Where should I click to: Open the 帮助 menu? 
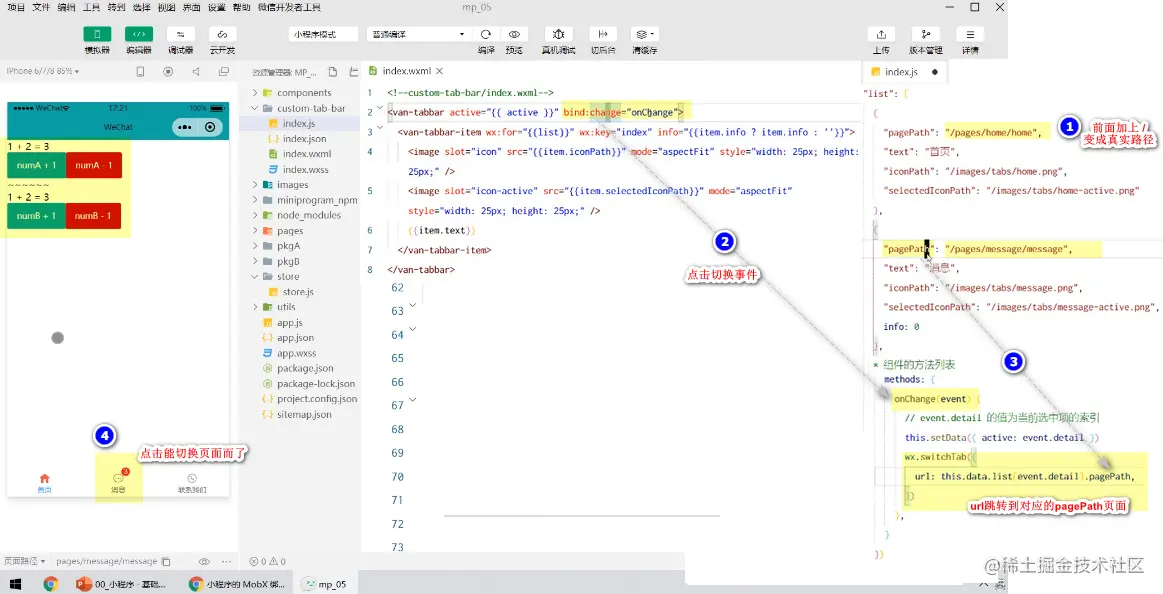coord(241,7)
